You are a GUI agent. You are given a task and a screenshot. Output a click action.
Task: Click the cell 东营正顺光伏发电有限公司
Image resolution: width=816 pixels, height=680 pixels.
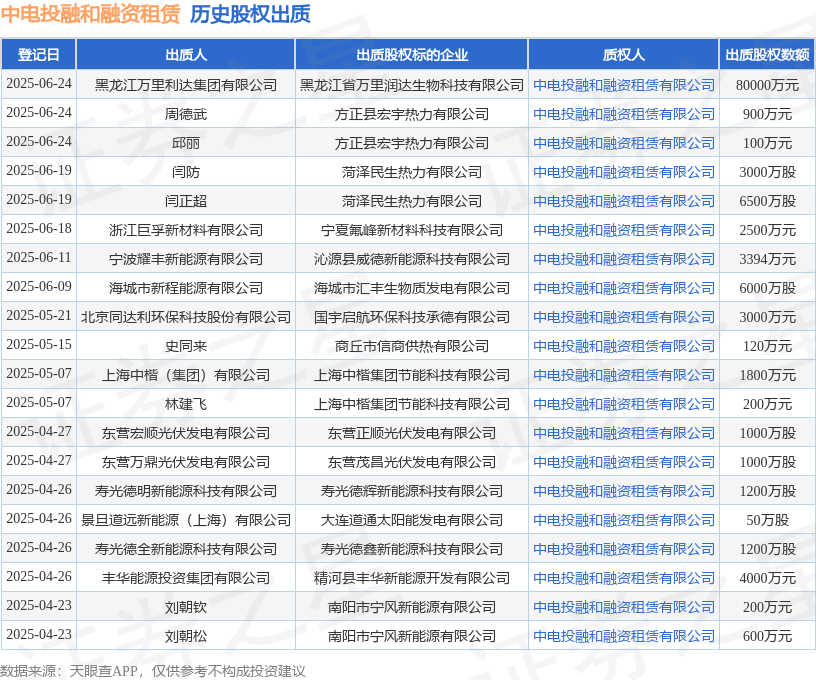tap(412, 433)
